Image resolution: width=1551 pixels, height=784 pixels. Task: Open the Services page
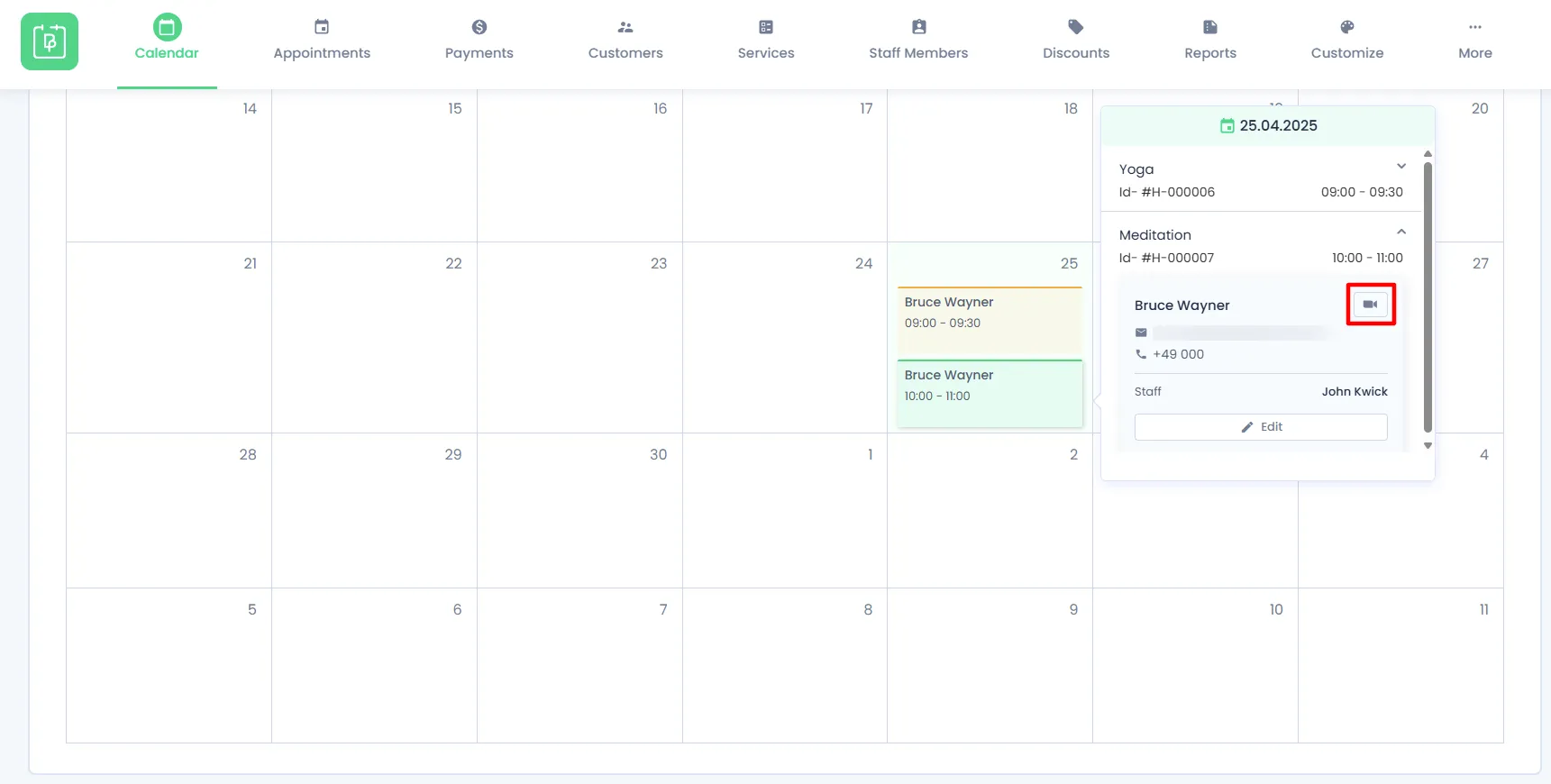point(766,40)
